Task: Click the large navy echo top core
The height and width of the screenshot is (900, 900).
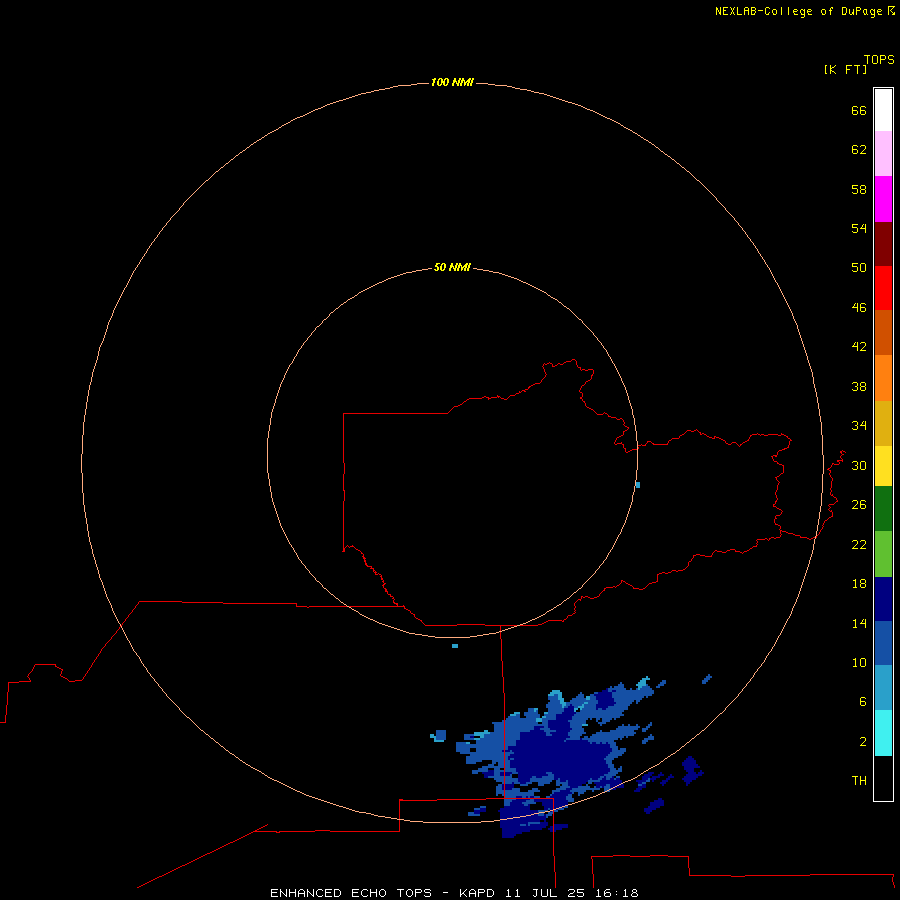Action: [x=560, y=755]
